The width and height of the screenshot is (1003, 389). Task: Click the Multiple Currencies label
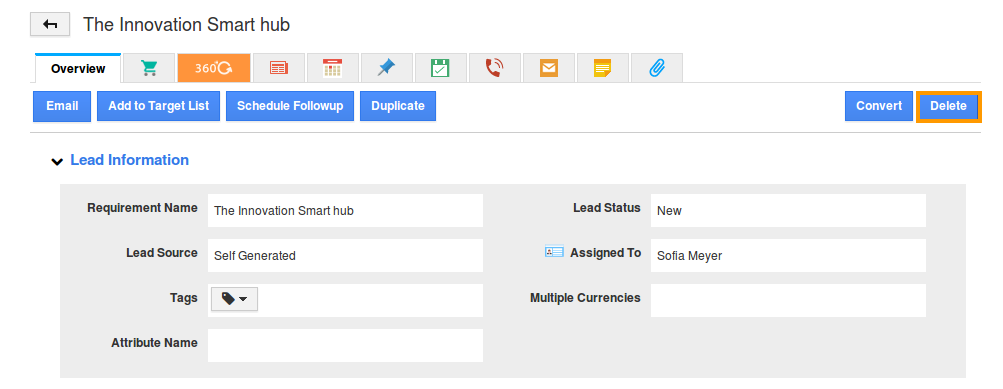(x=585, y=298)
